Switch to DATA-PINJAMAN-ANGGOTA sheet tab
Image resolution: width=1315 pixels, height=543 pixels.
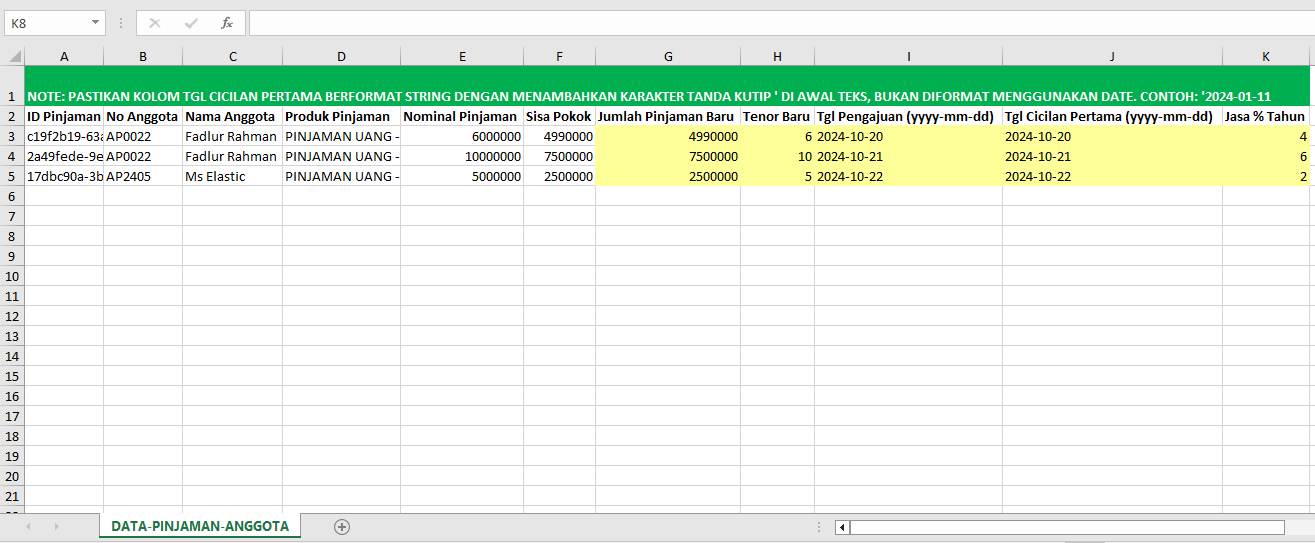[x=200, y=526]
